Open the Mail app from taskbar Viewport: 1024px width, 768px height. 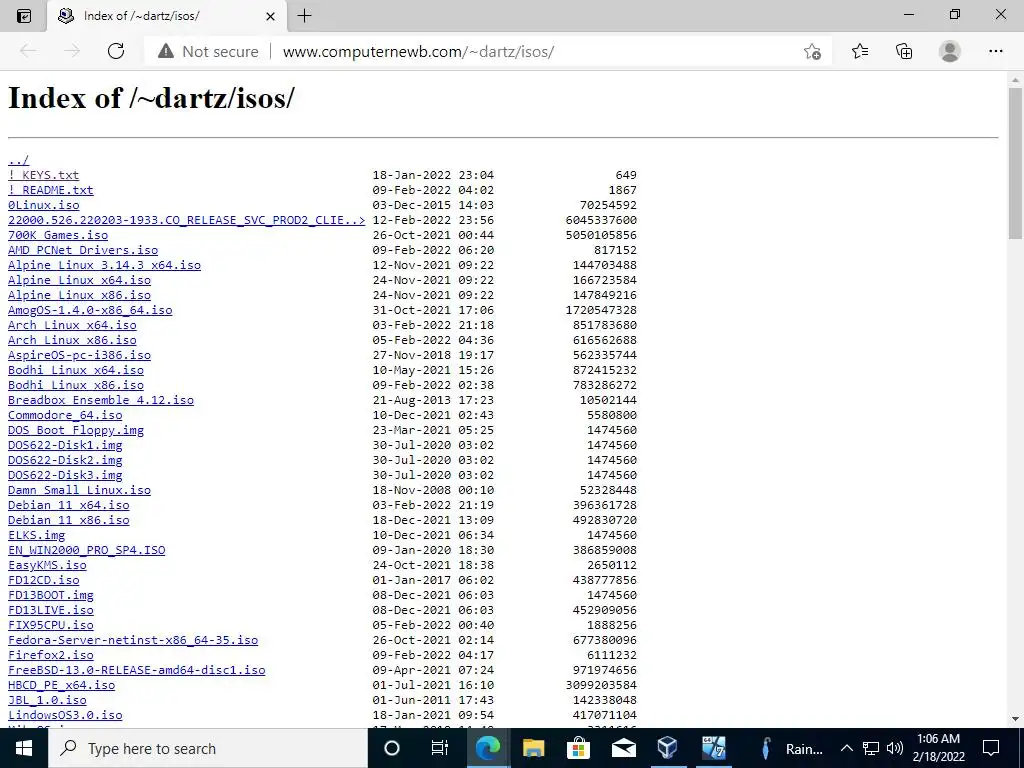pos(624,748)
